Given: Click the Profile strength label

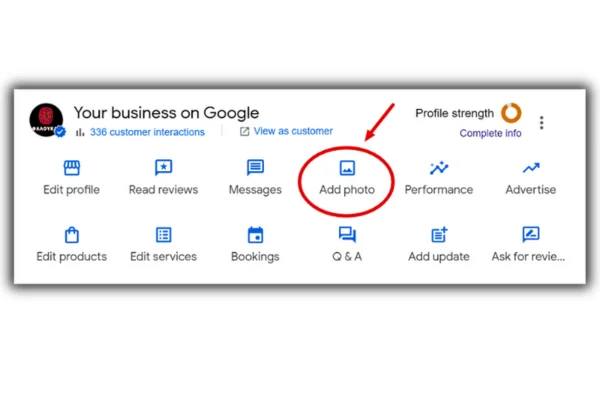Looking at the screenshot, I should point(455,113).
